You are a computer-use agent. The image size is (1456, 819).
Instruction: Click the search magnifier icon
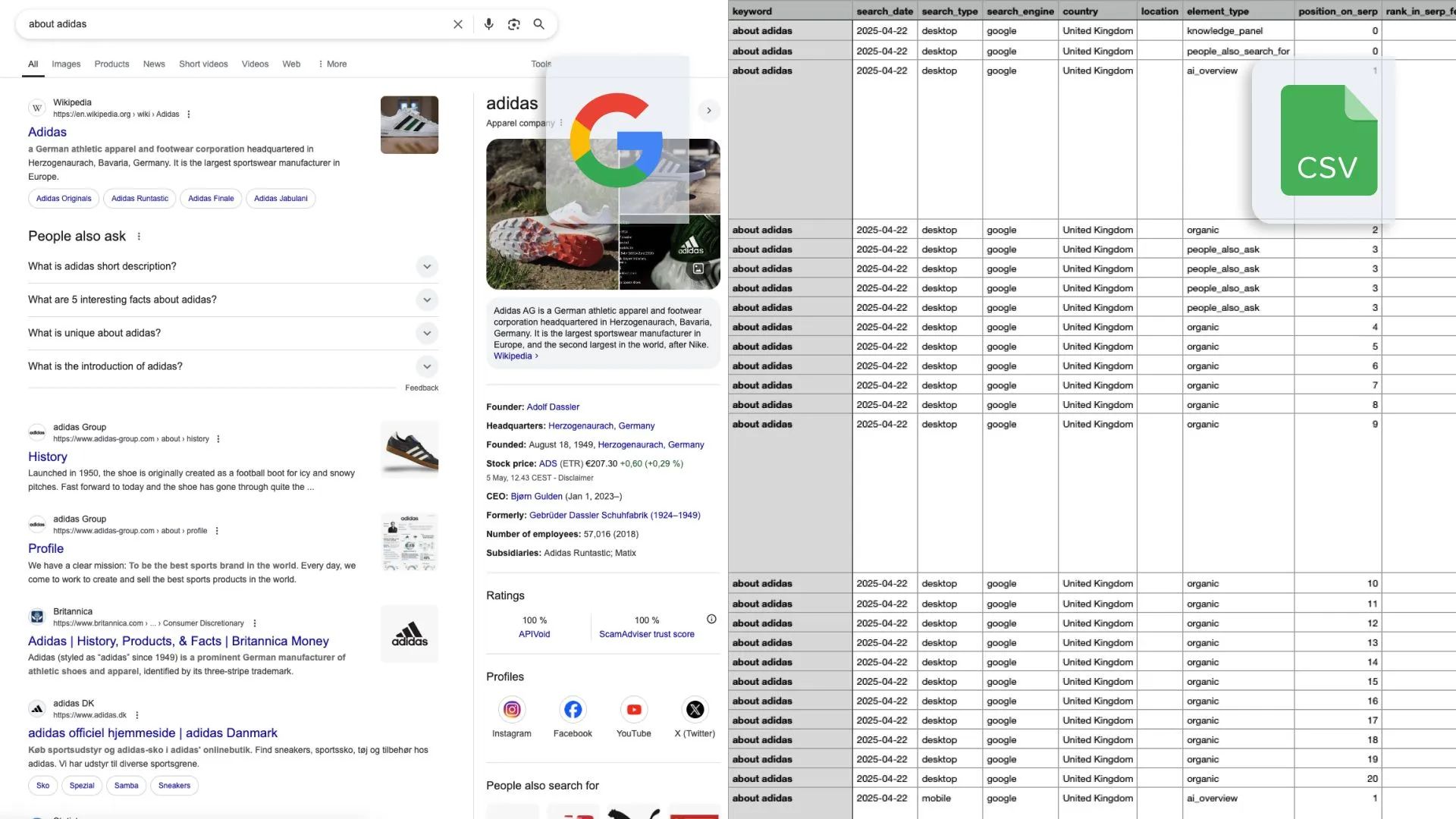[x=538, y=24]
